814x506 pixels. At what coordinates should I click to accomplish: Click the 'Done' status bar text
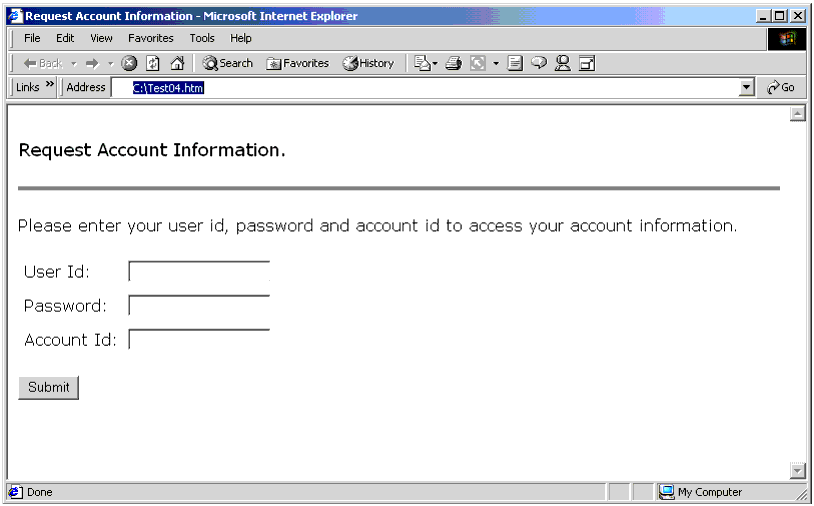point(39,492)
